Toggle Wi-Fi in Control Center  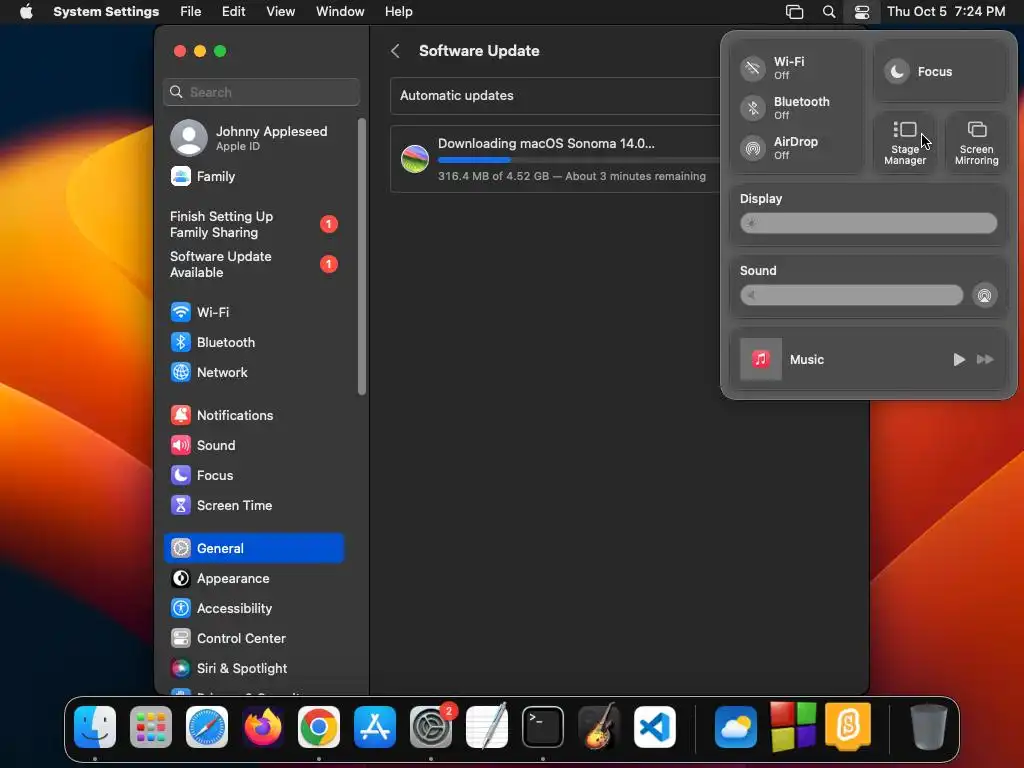pyautogui.click(x=753, y=68)
